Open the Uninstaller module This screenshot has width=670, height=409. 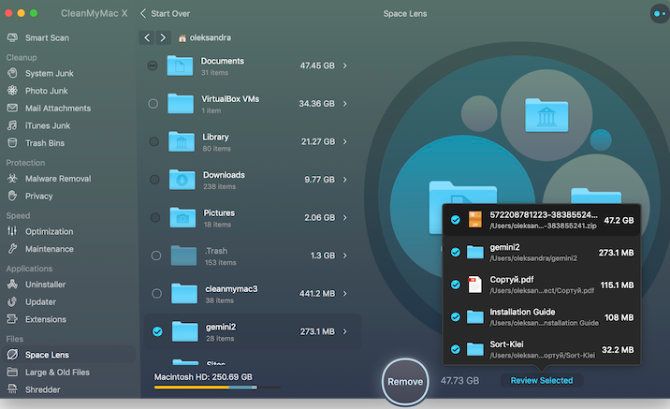coord(47,285)
